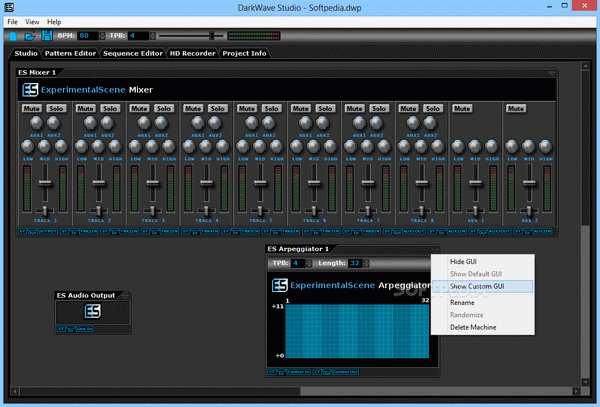This screenshot has width=600, height=407.
Task: Click the LOW EQ knob on Track 1
Action: (x=28, y=146)
